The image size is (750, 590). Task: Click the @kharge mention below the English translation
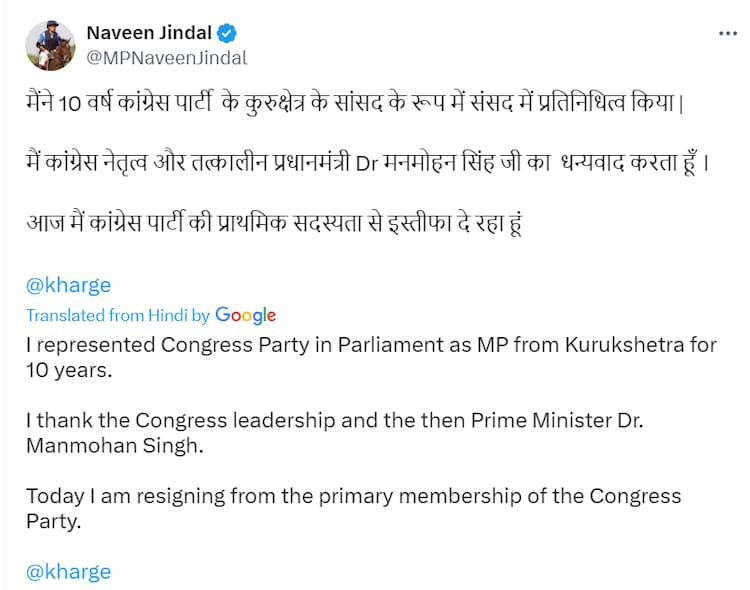pos(68,572)
